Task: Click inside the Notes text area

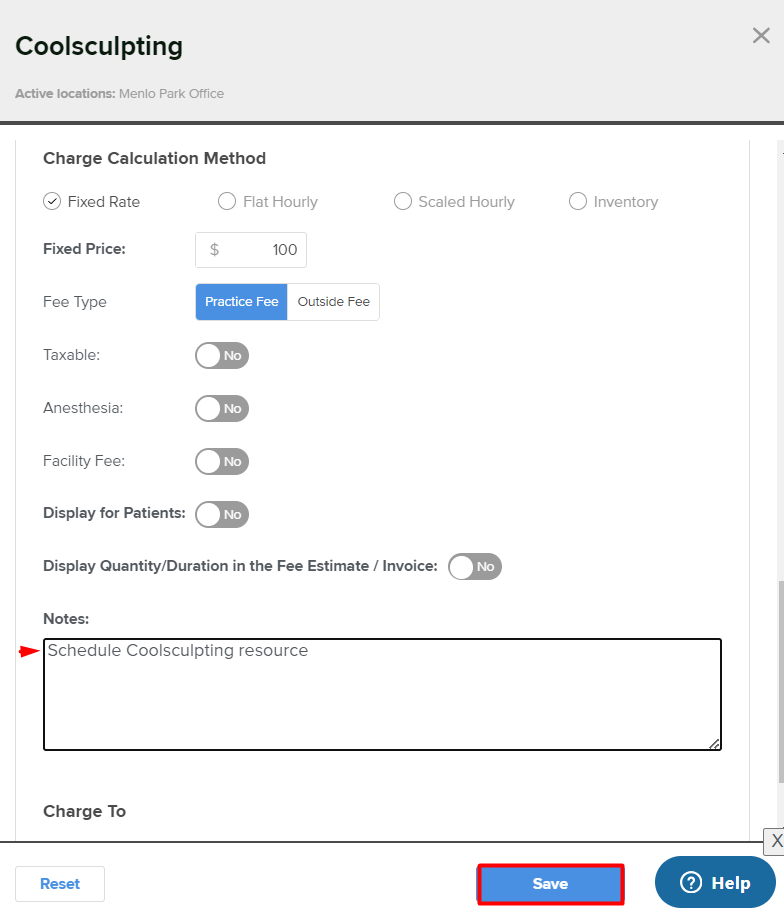Action: (x=382, y=695)
